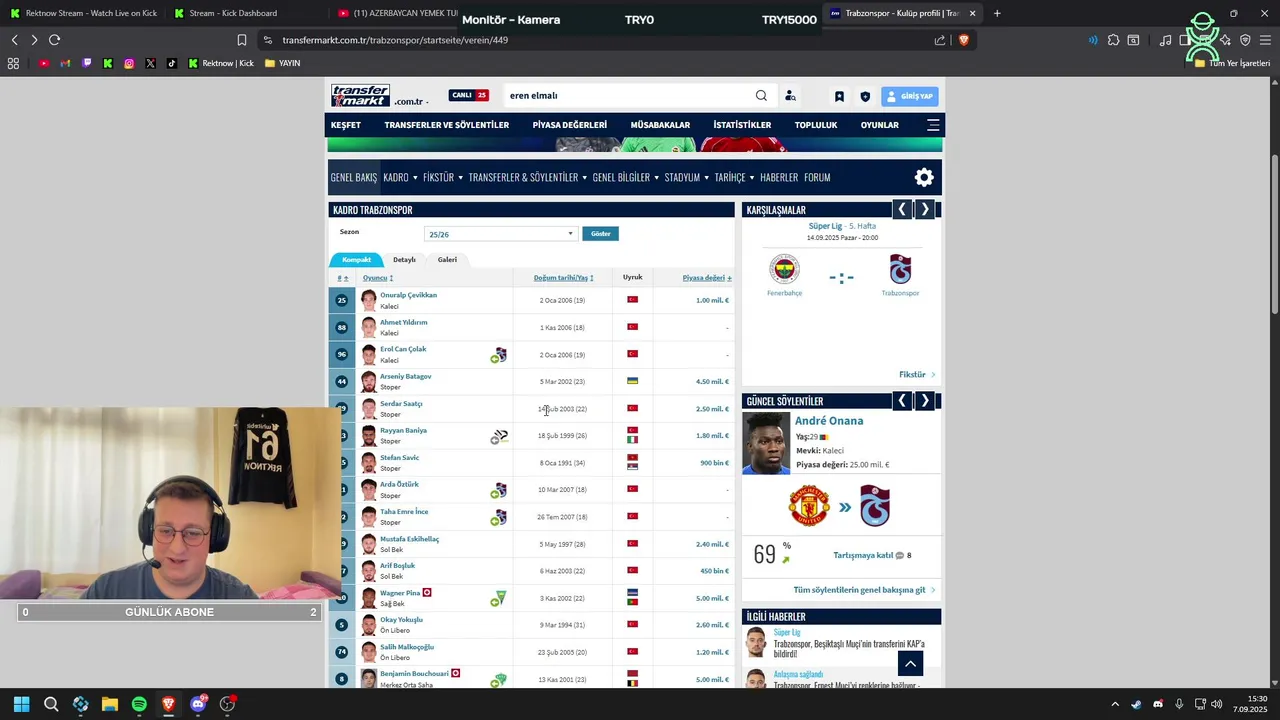This screenshot has height=720, width=1280.
Task: Open Benjamin Bouchouari's player profile
Action: pos(414,673)
